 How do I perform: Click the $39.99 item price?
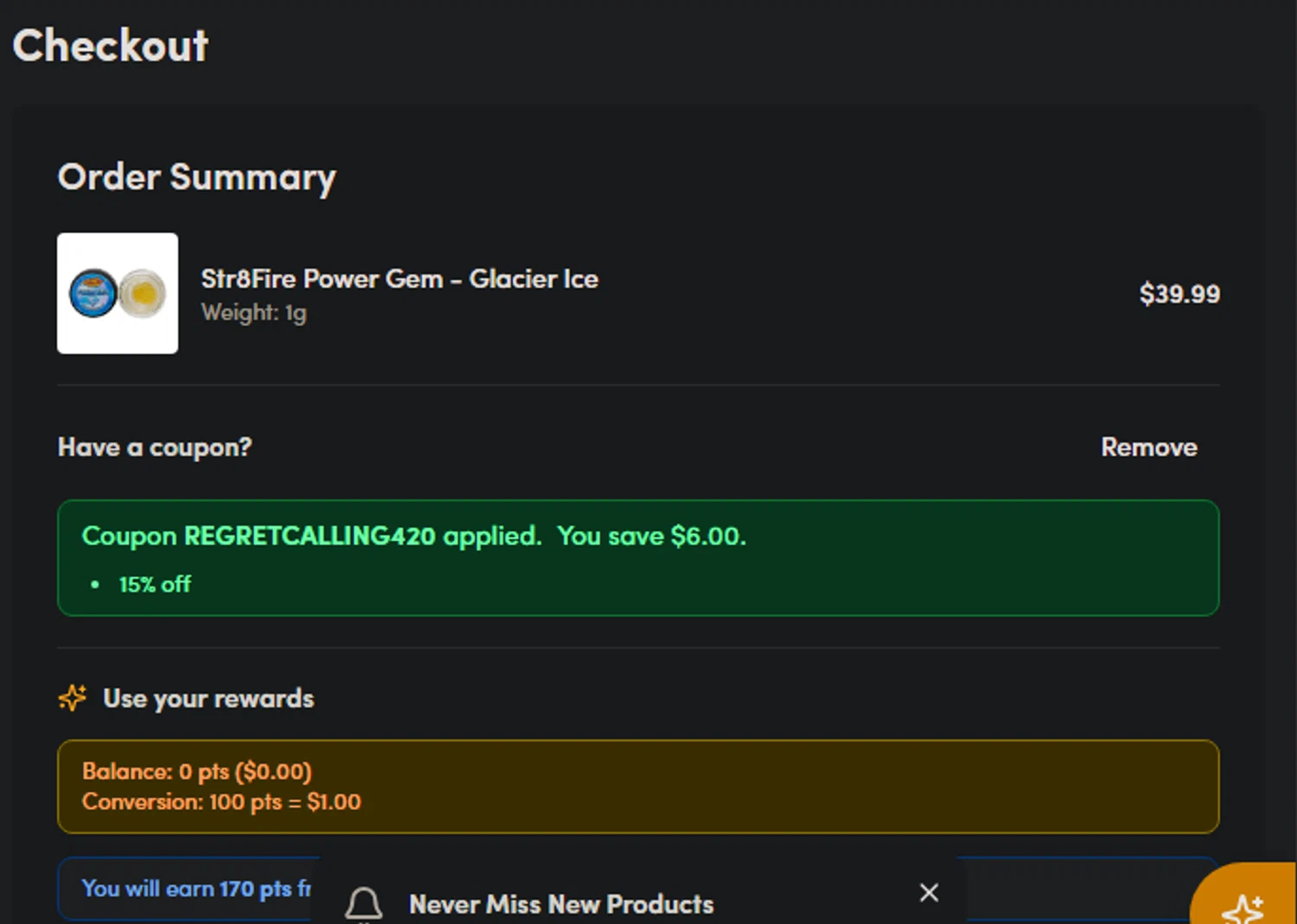(x=1179, y=294)
